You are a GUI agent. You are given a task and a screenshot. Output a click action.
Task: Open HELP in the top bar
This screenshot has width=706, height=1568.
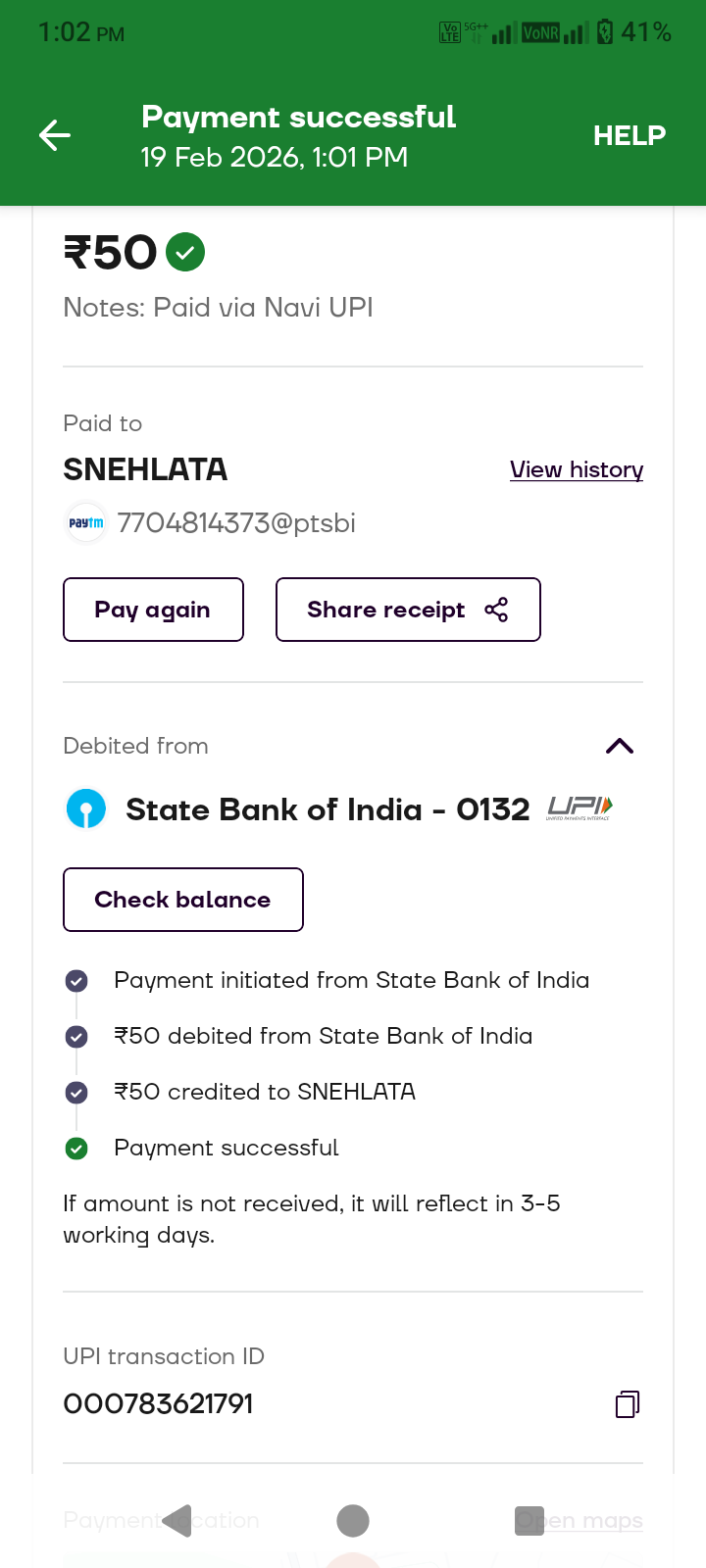pyautogui.click(x=629, y=135)
